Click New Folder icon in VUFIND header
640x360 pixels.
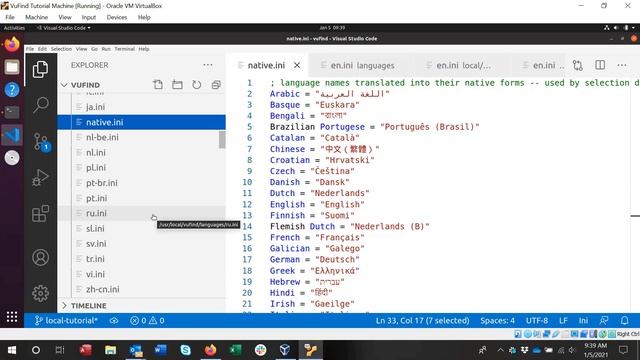(x=177, y=85)
